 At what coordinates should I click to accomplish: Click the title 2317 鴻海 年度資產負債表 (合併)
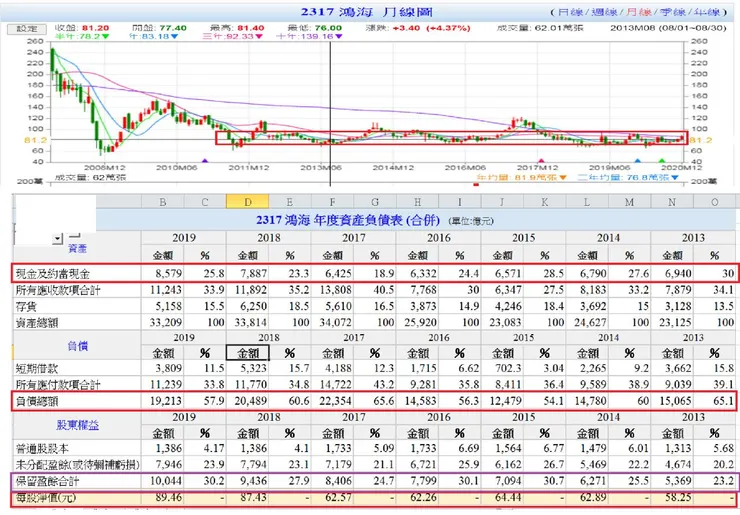pyautogui.click(x=348, y=220)
